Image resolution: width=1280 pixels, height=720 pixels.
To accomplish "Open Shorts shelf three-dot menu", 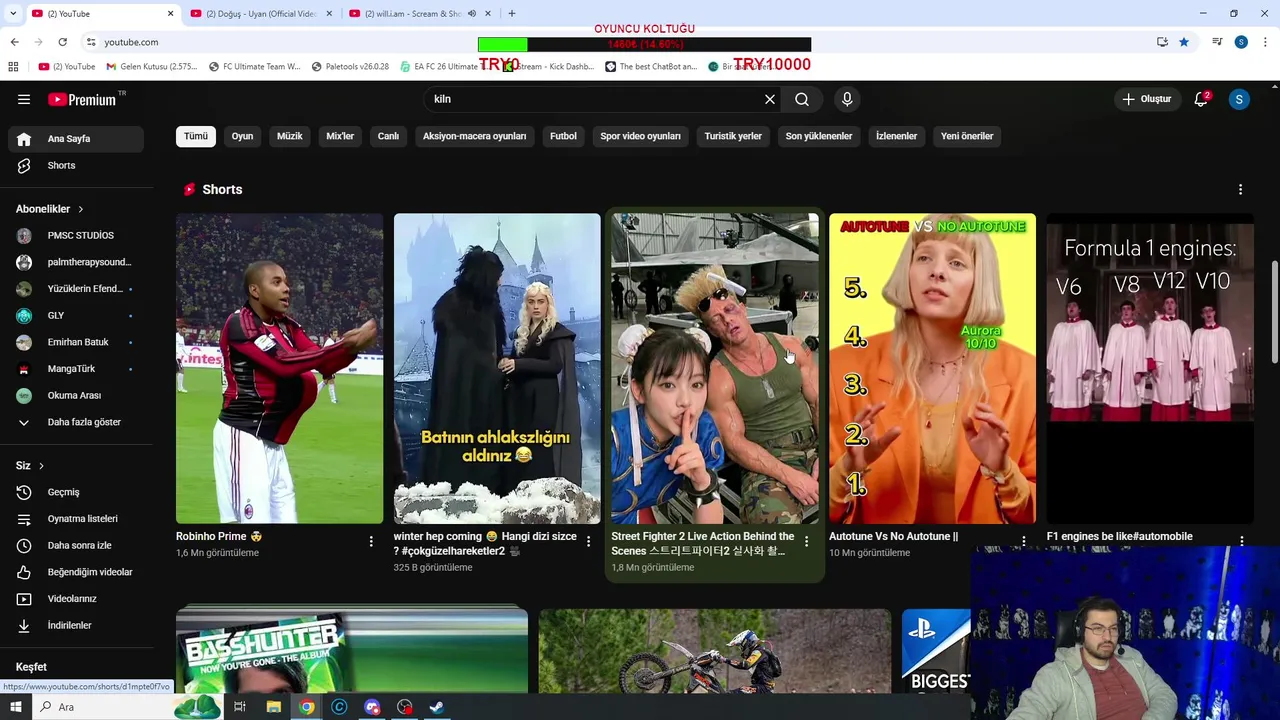I will 1240,189.
